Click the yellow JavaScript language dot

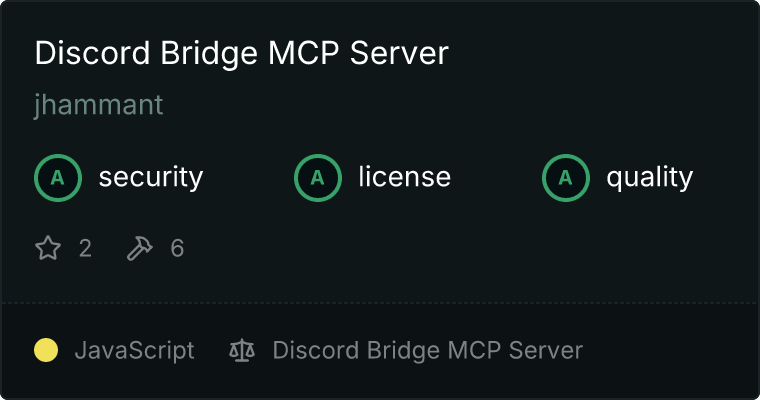(x=46, y=350)
